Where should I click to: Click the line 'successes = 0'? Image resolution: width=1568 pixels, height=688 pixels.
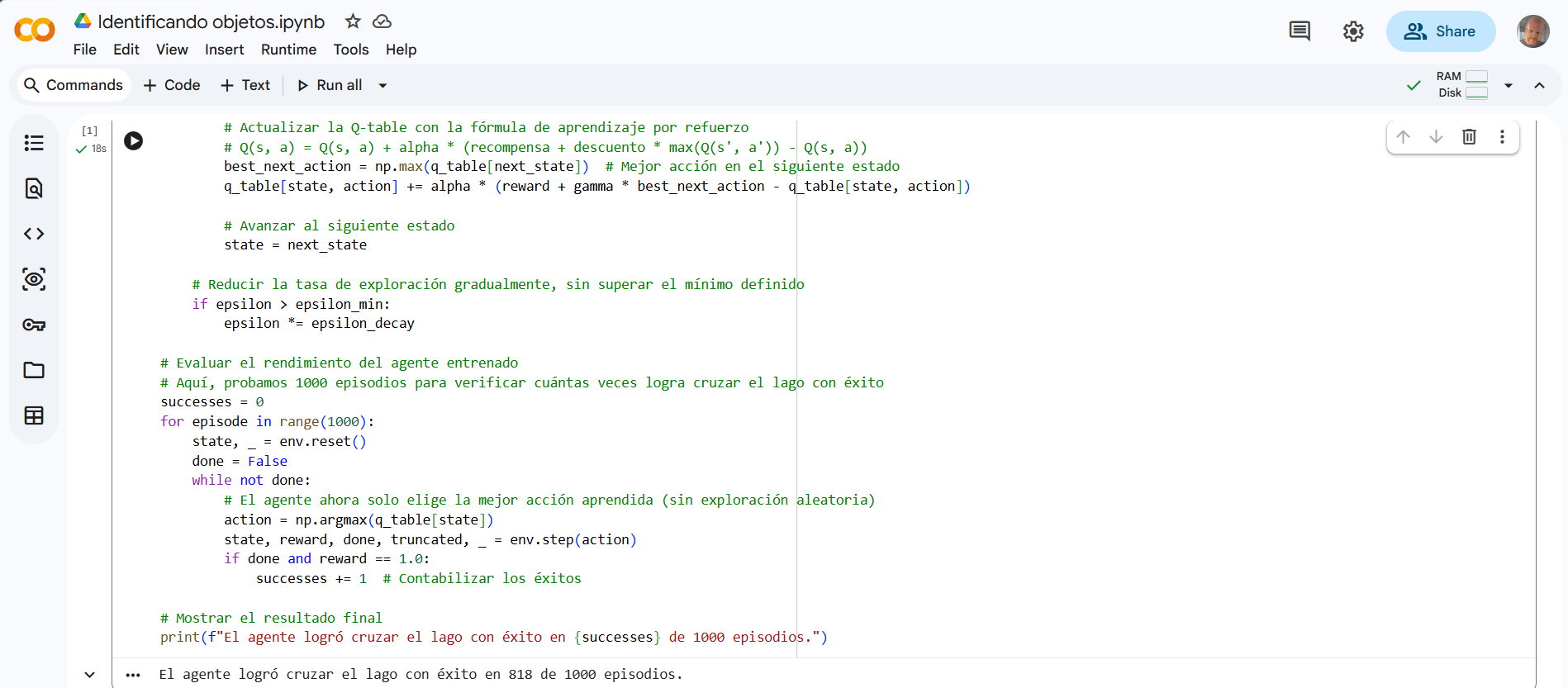coord(212,402)
